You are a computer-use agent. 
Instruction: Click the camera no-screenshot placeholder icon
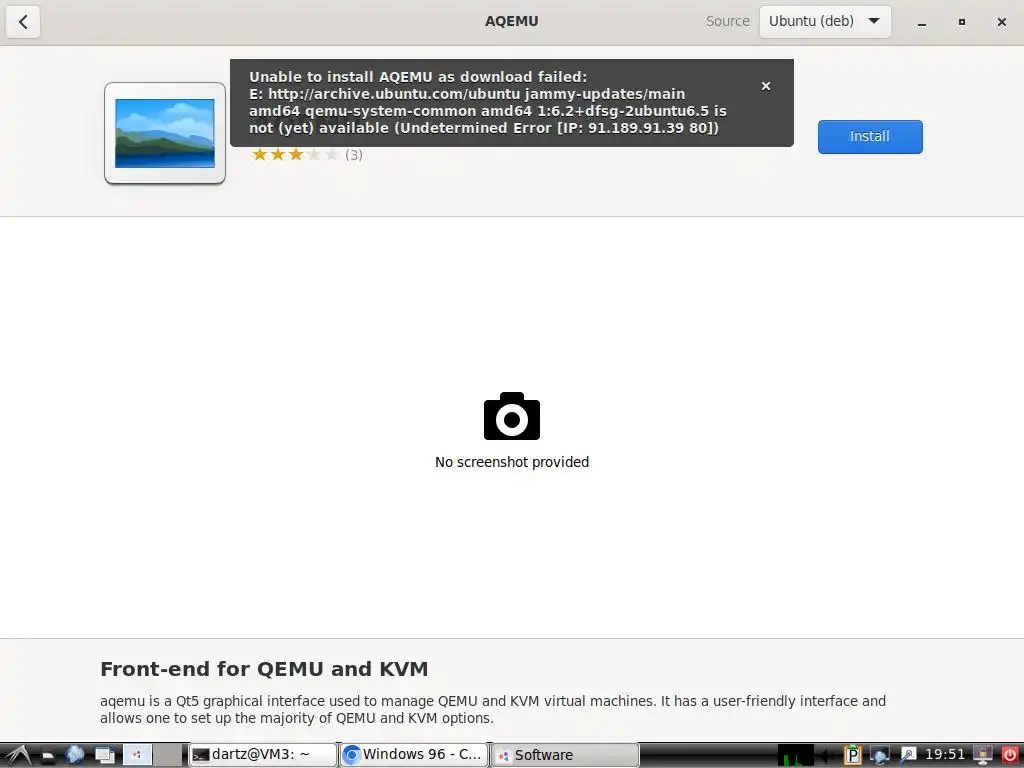[512, 416]
